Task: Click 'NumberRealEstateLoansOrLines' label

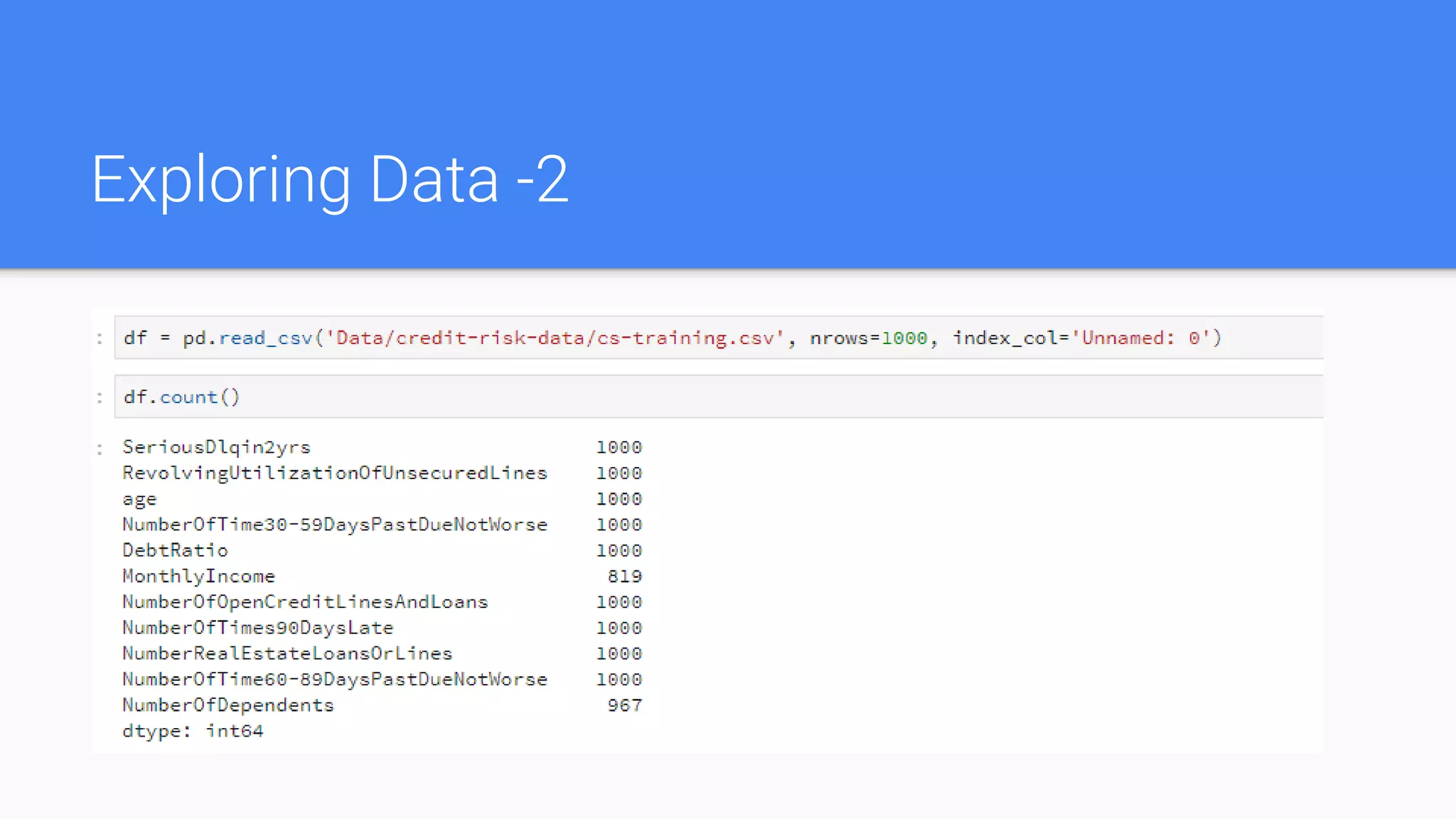Action: 287,653
